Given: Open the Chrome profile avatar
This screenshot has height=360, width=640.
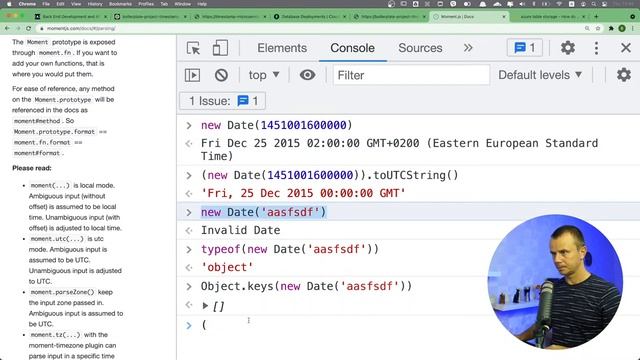Looking at the screenshot, I should pos(622,29).
